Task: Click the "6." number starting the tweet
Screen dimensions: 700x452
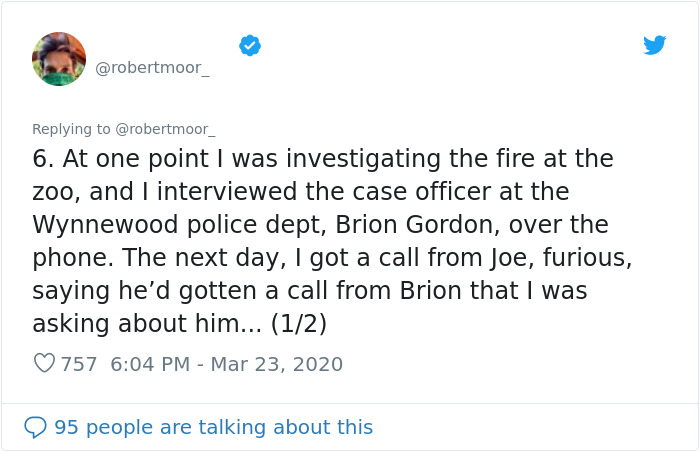Action: pos(44,158)
